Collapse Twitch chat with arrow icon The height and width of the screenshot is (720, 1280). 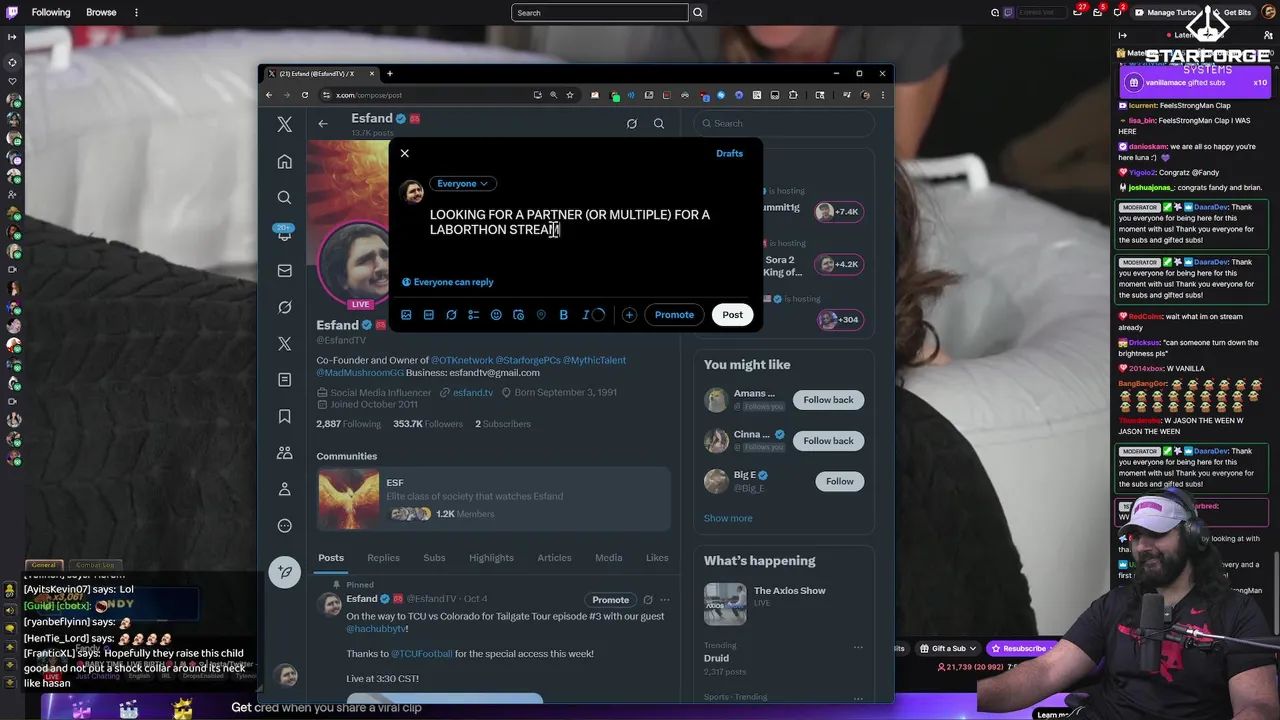point(1122,36)
